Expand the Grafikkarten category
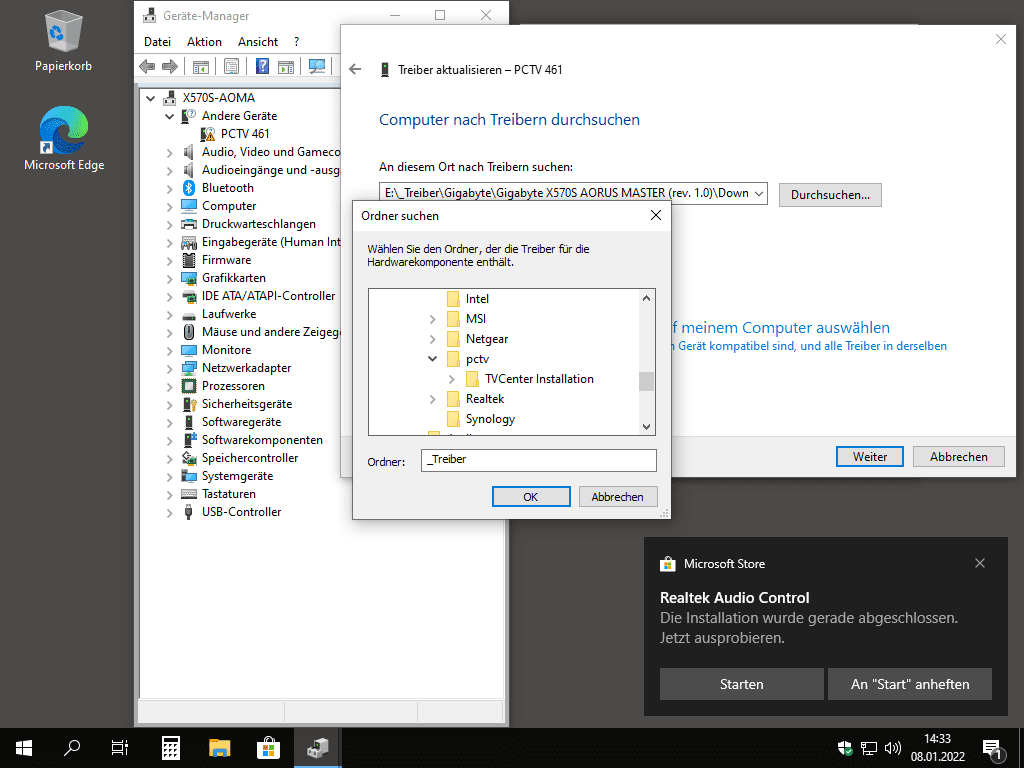This screenshot has width=1024, height=768. [x=170, y=279]
